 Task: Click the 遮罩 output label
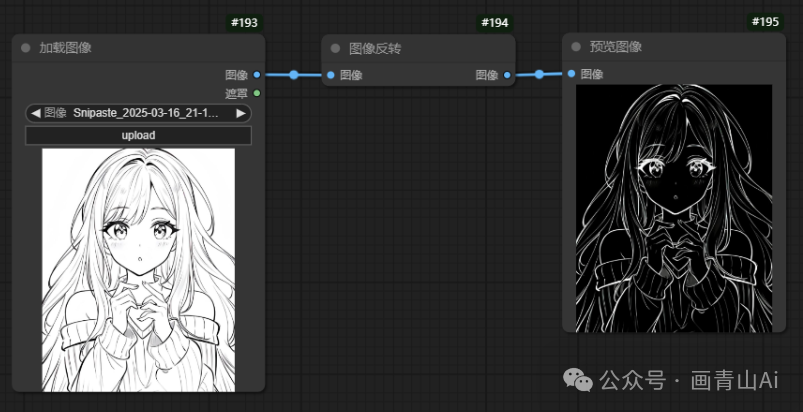237,93
